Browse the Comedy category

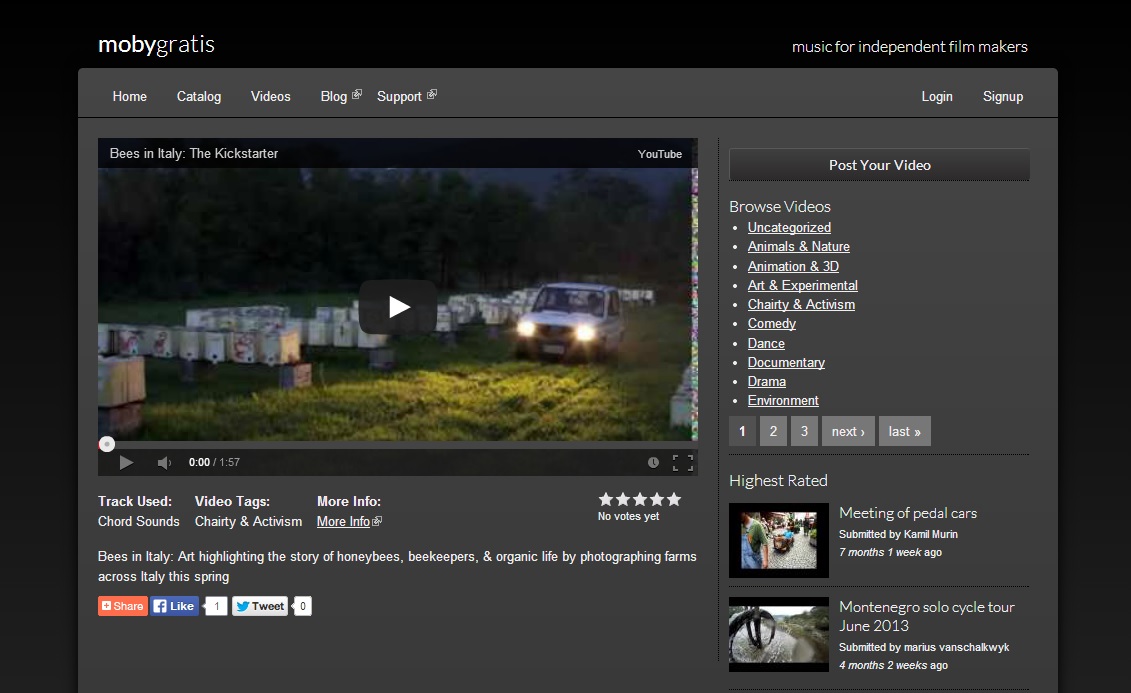coord(772,324)
